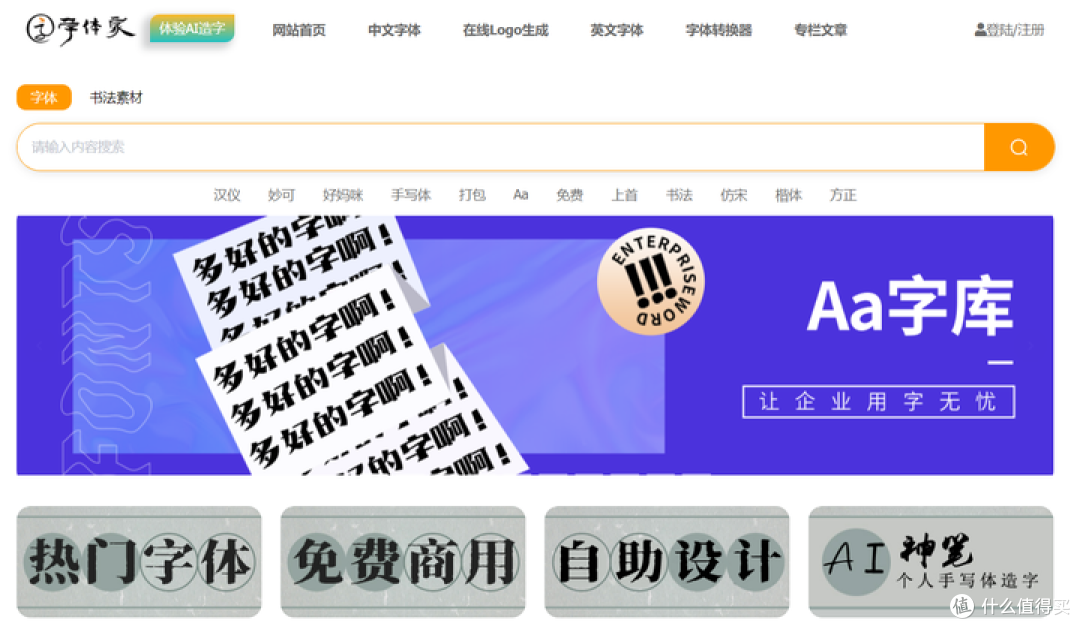The height and width of the screenshot is (629, 1080).
Task: Go to 网站首页 in the navigation
Action: click(299, 30)
